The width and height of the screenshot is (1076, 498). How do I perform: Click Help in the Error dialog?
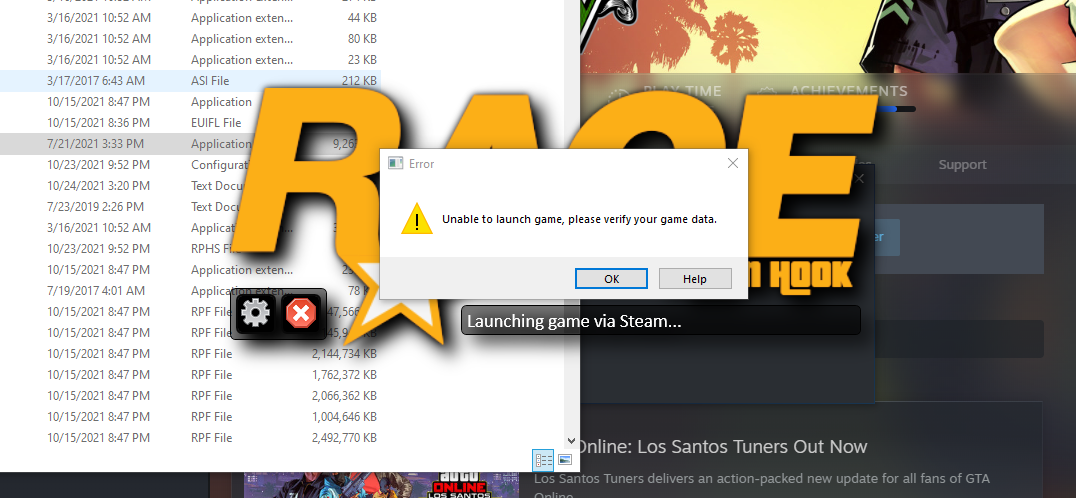click(x=694, y=278)
